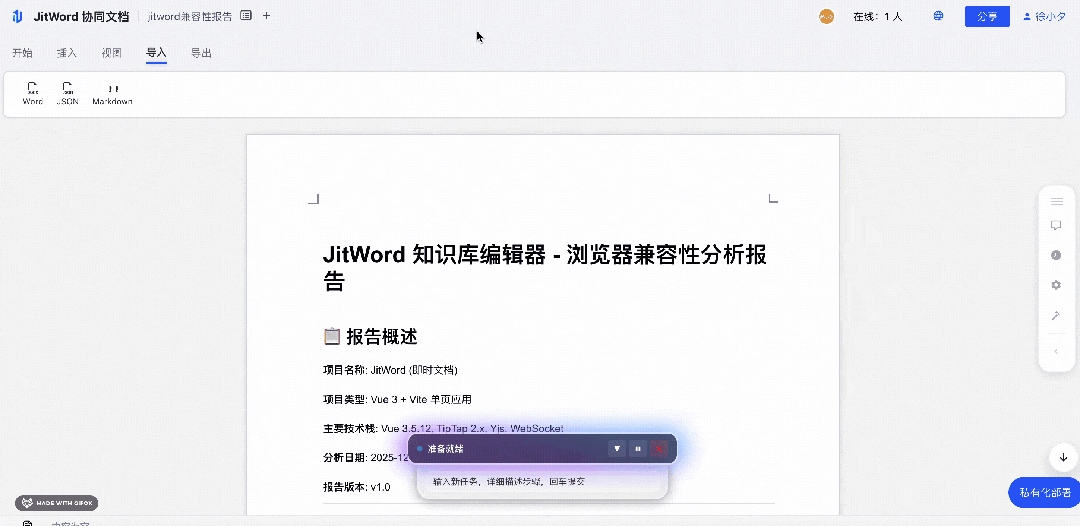This screenshot has height=526, width=1080.
Task: Switch to the 视图 tab
Action: 112,52
